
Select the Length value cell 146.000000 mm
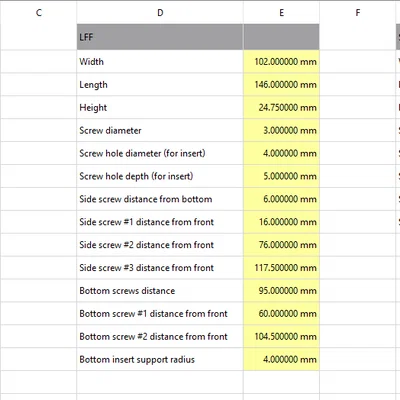[281, 85]
